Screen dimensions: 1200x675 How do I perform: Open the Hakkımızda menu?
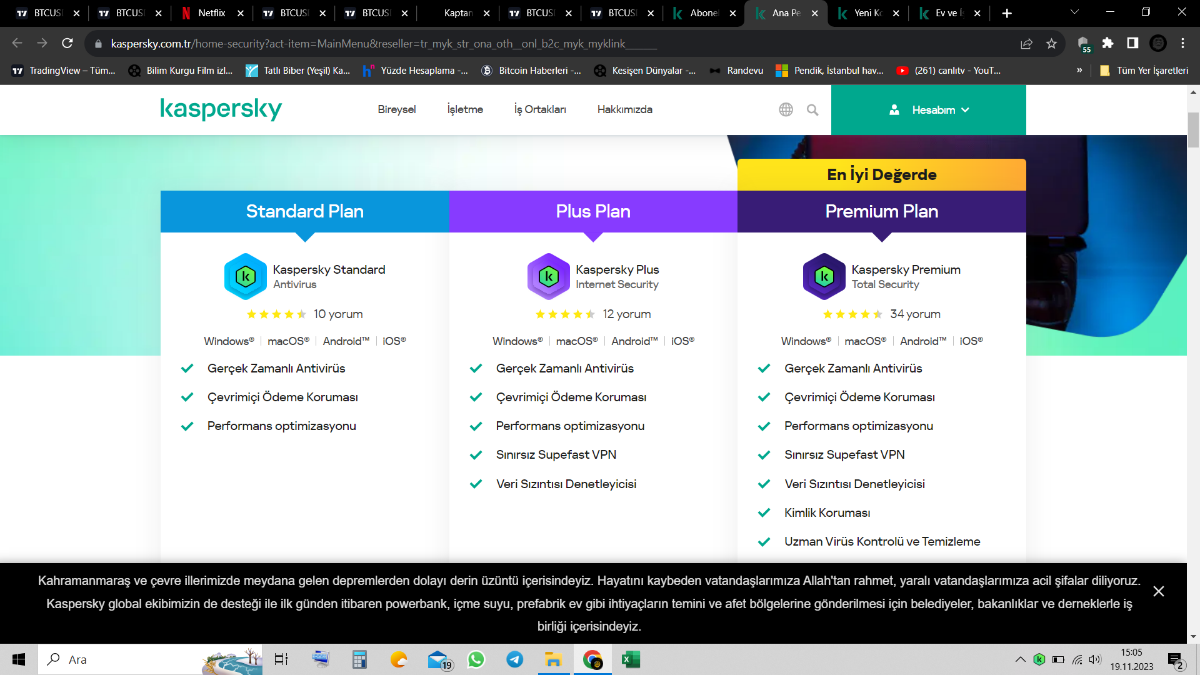pyautogui.click(x=625, y=110)
